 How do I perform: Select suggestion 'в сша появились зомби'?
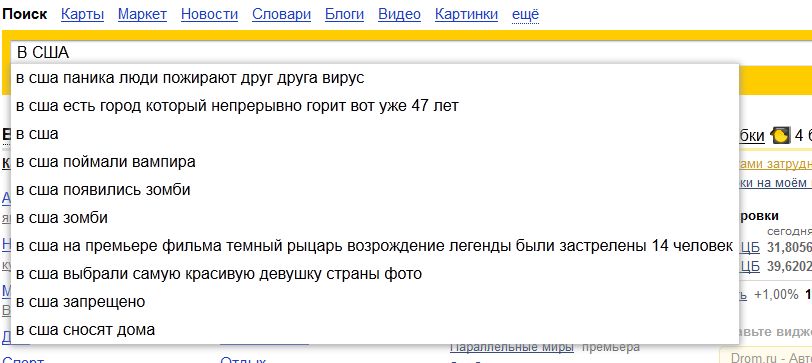tap(375, 190)
